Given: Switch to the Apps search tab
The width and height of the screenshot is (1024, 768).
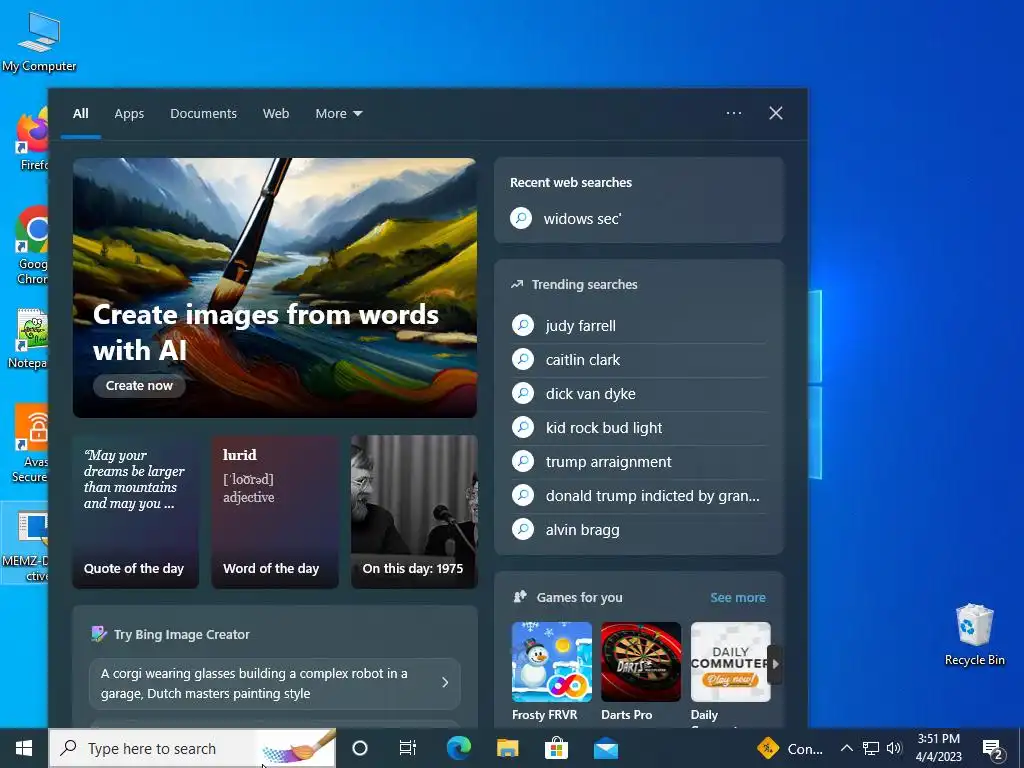Looking at the screenshot, I should (x=129, y=114).
